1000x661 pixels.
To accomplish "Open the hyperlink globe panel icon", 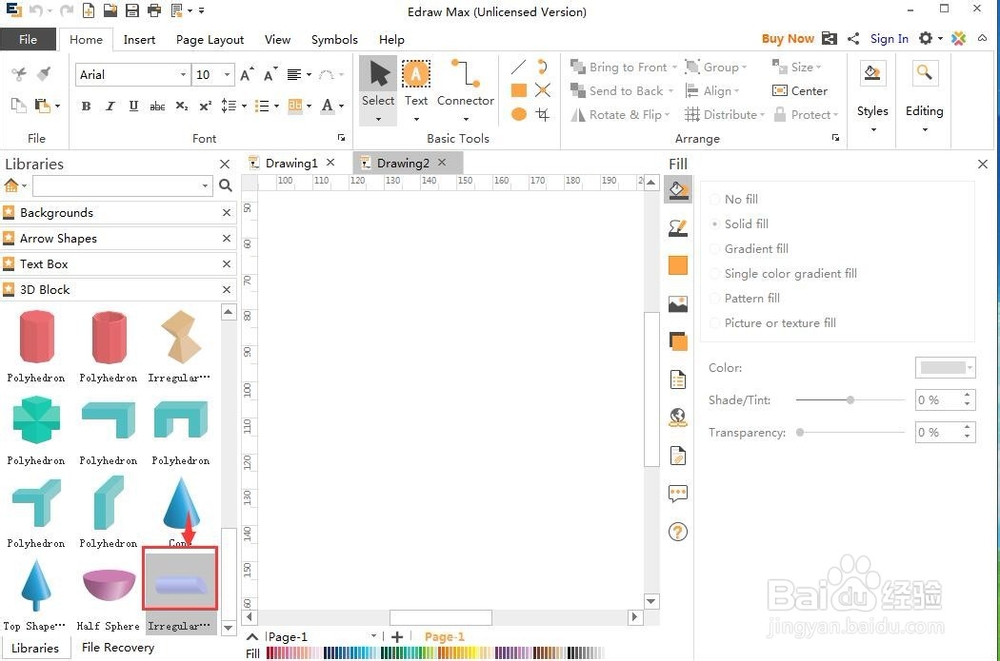I will pyautogui.click(x=678, y=417).
